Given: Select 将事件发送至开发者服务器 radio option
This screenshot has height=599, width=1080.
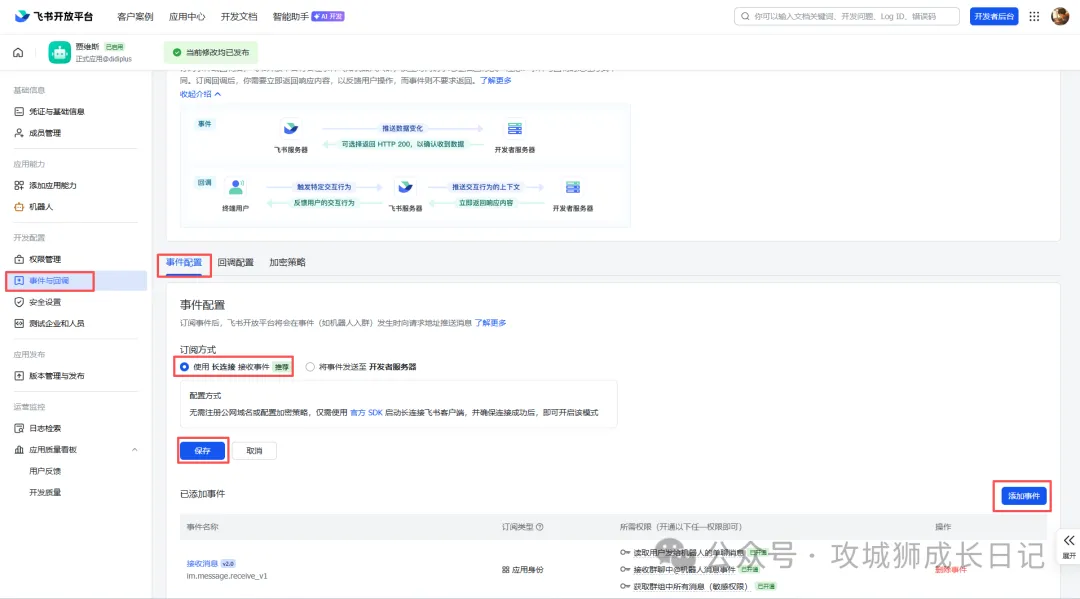Looking at the screenshot, I should tap(310, 367).
